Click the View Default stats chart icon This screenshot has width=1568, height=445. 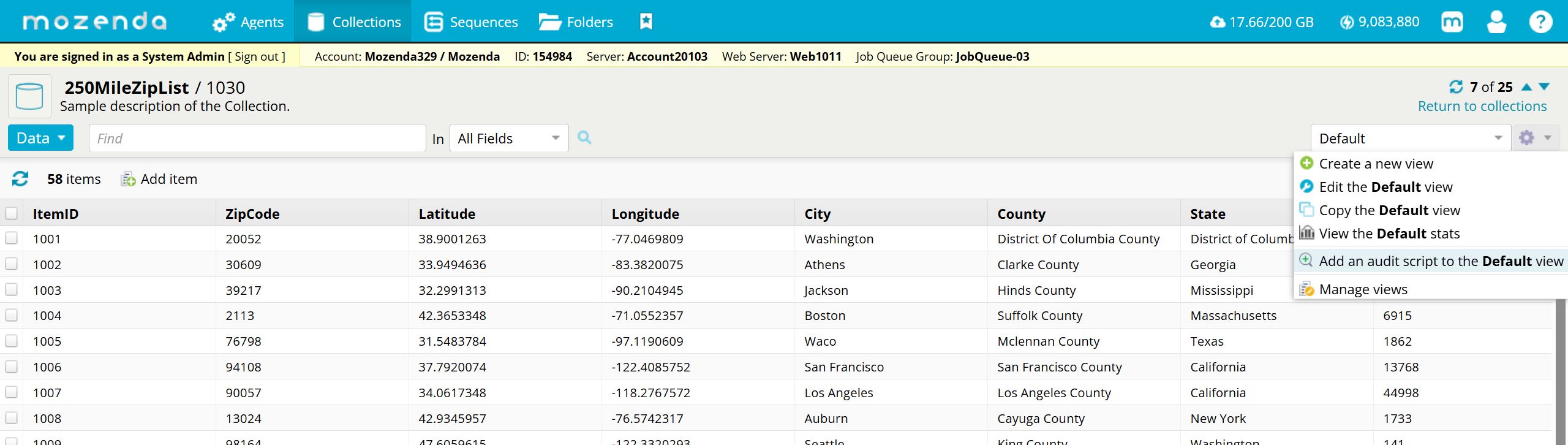(1306, 233)
